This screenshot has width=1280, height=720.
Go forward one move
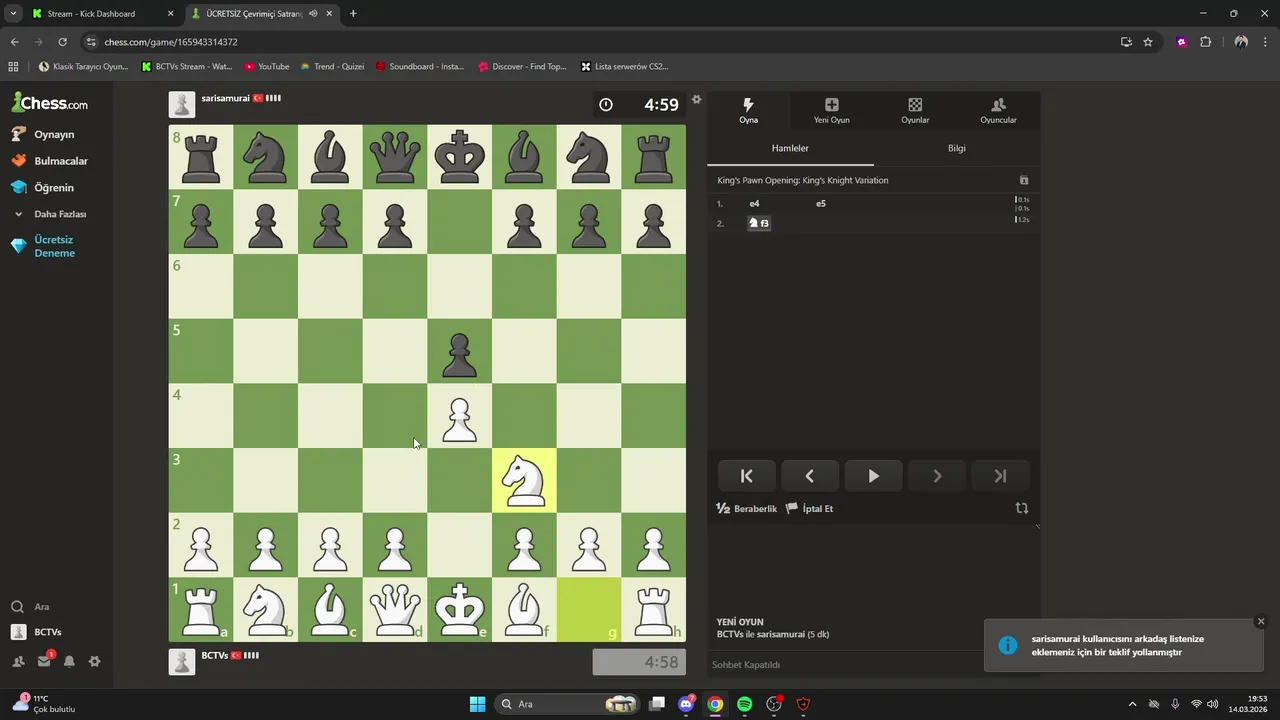pyautogui.click(x=937, y=476)
